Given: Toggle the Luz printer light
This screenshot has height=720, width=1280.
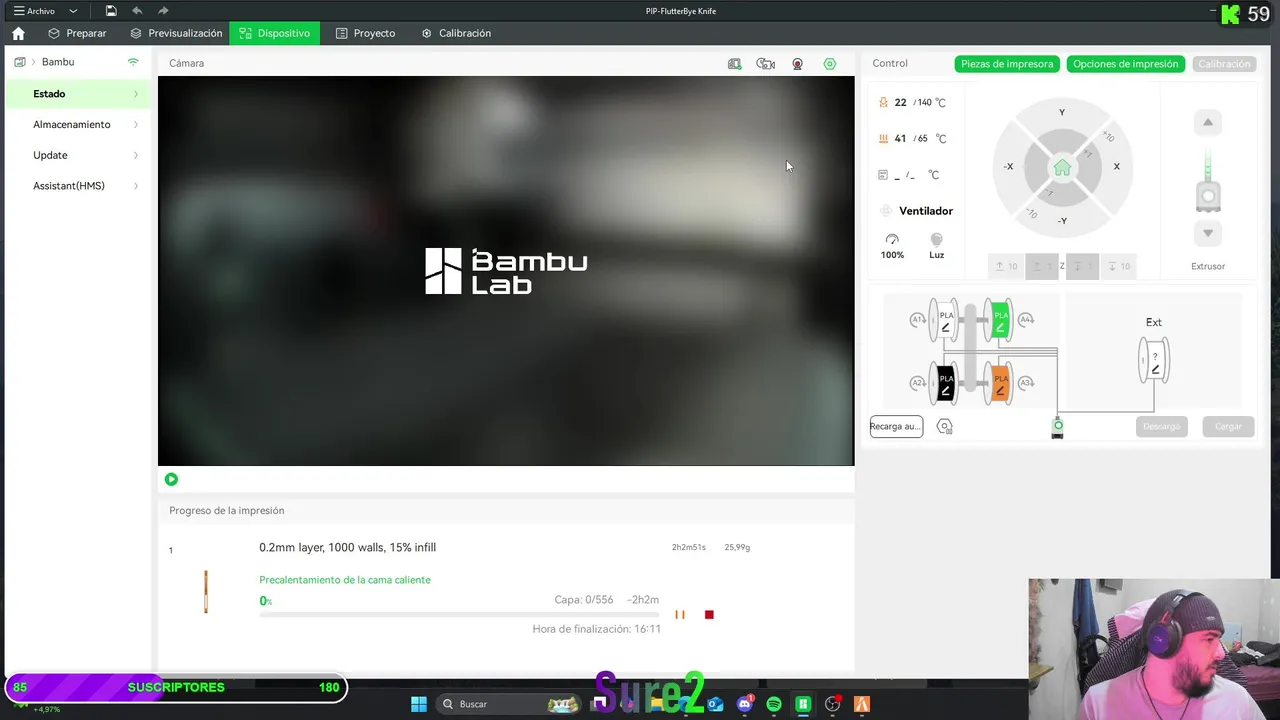Looking at the screenshot, I should coord(936,246).
